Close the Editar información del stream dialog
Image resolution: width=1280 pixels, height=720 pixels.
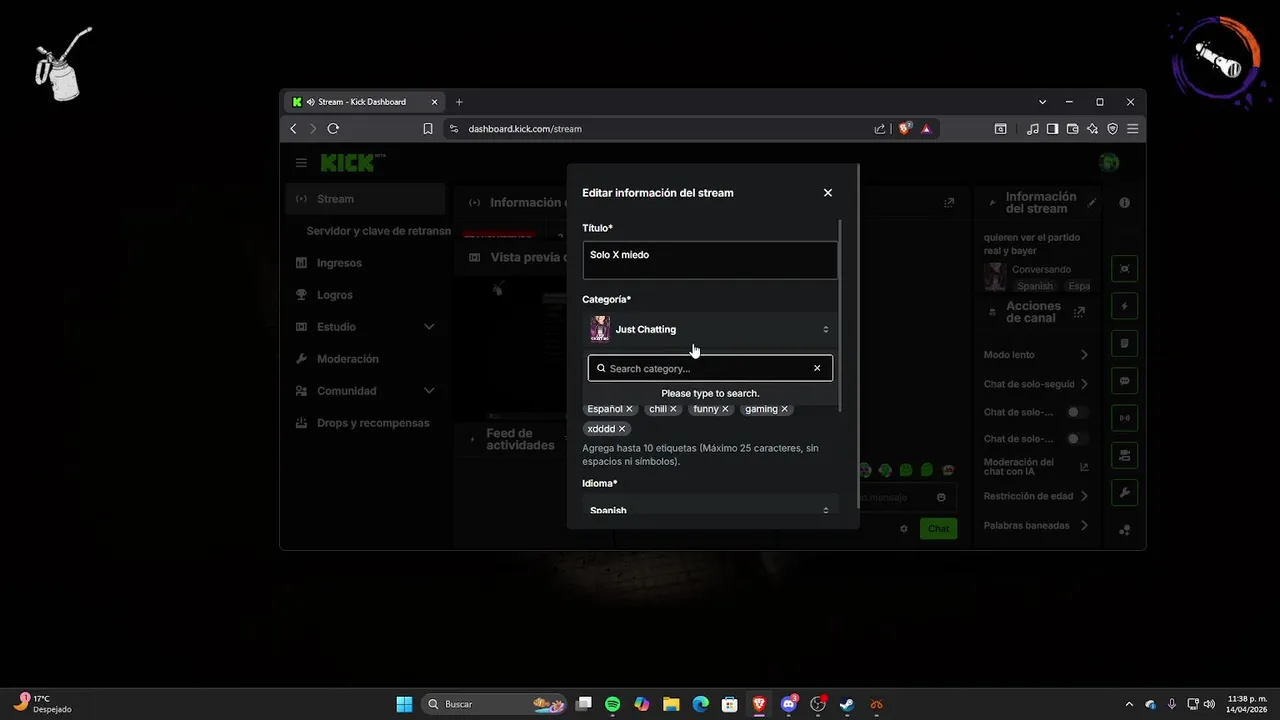[x=827, y=193]
